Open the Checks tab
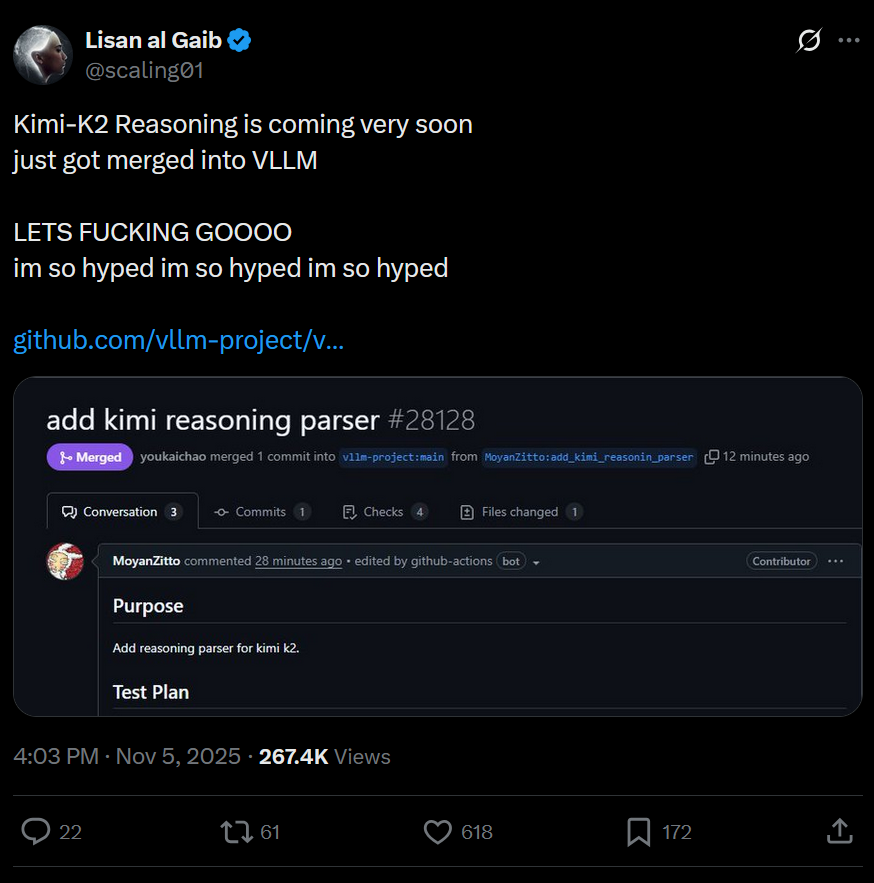The width and height of the screenshot is (874, 883). tap(384, 512)
